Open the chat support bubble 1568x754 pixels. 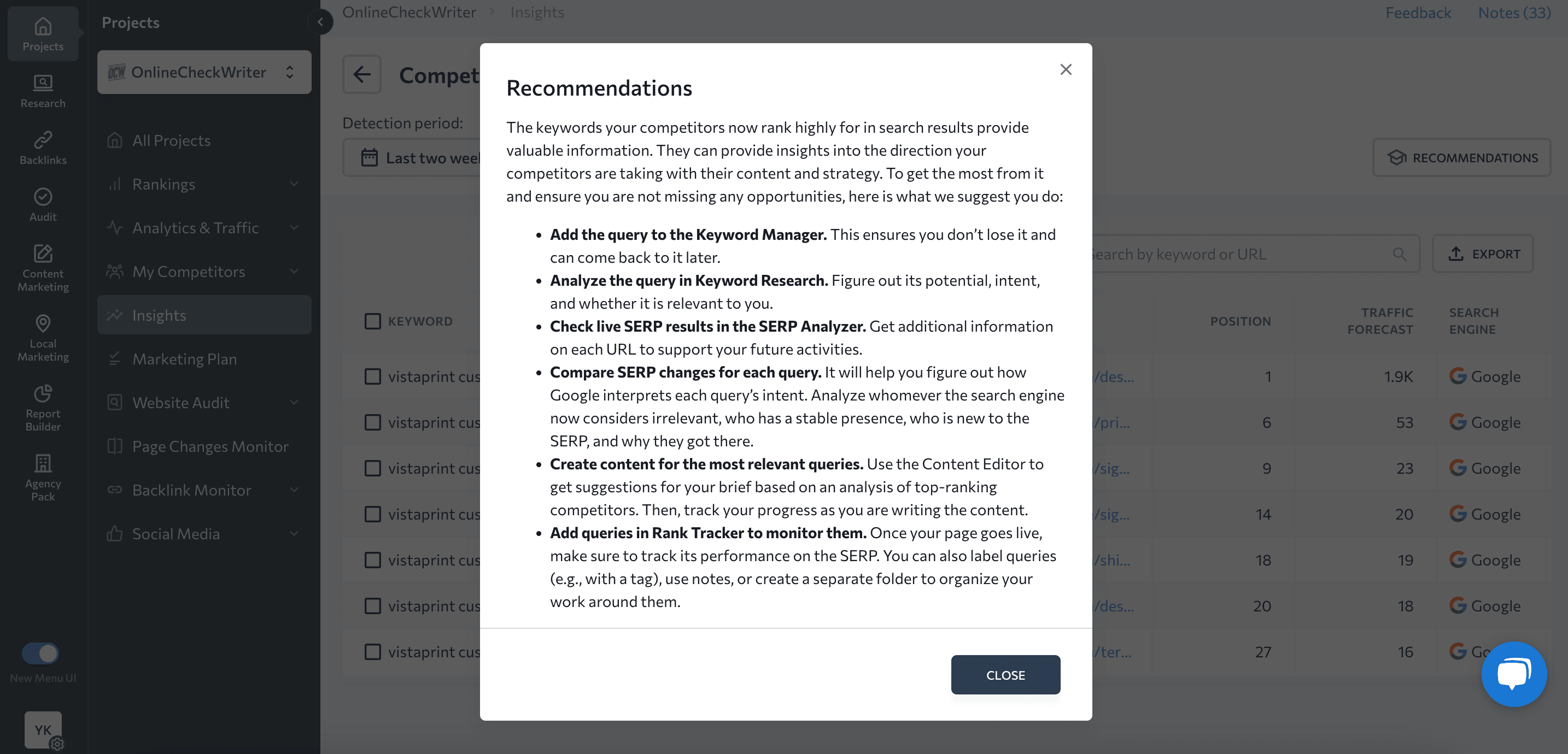1515,674
